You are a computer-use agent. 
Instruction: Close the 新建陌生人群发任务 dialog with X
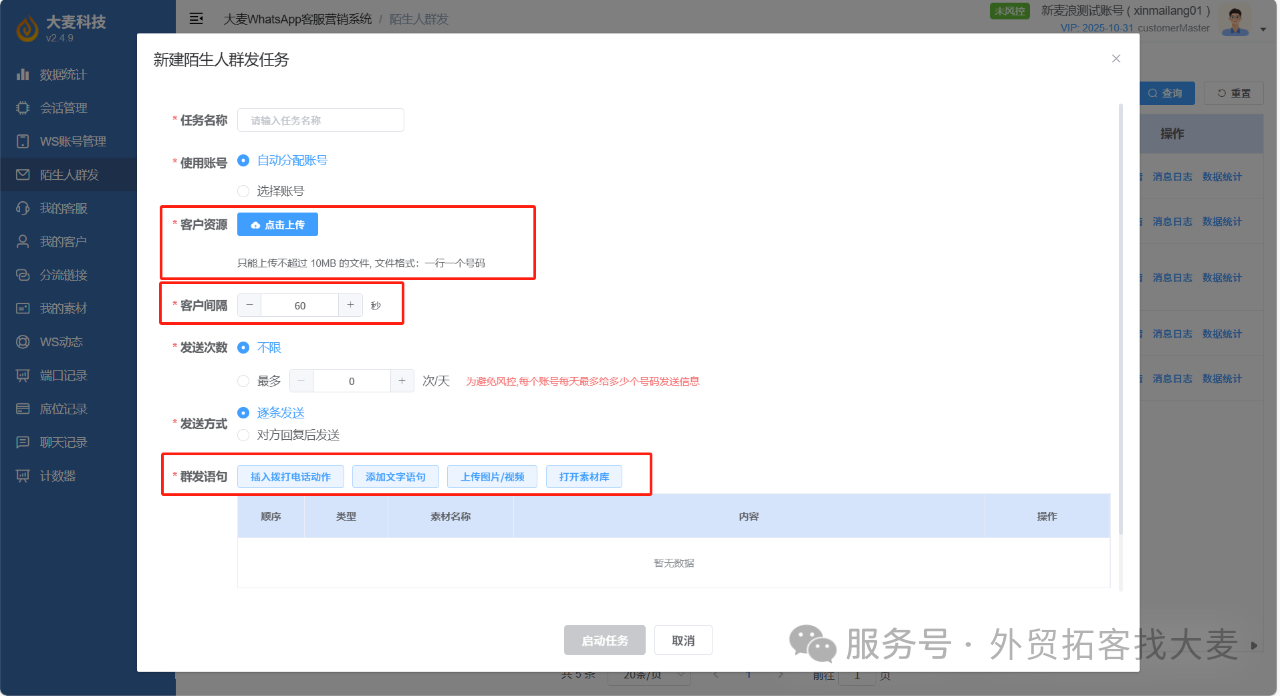[x=1116, y=59]
